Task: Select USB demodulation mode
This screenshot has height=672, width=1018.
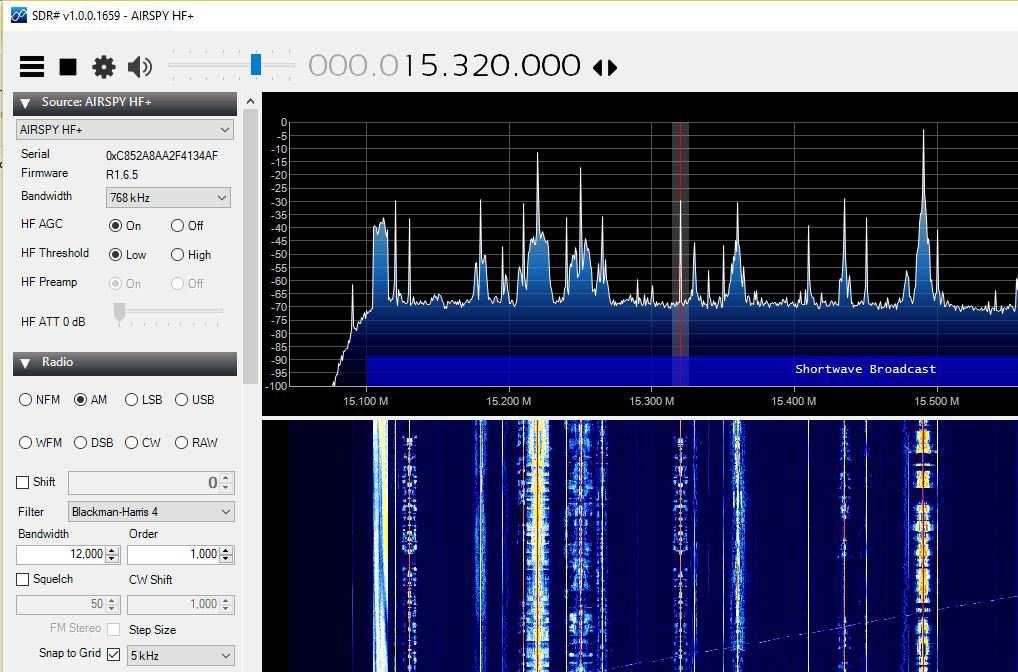Action: pyautogui.click(x=181, y=400)
